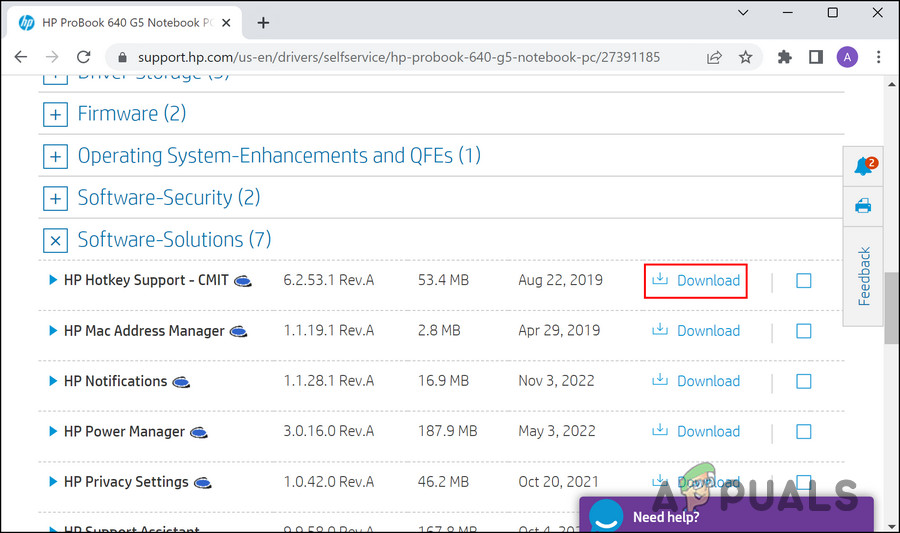Click the printer icon on right sidebar

pos(863,206)
